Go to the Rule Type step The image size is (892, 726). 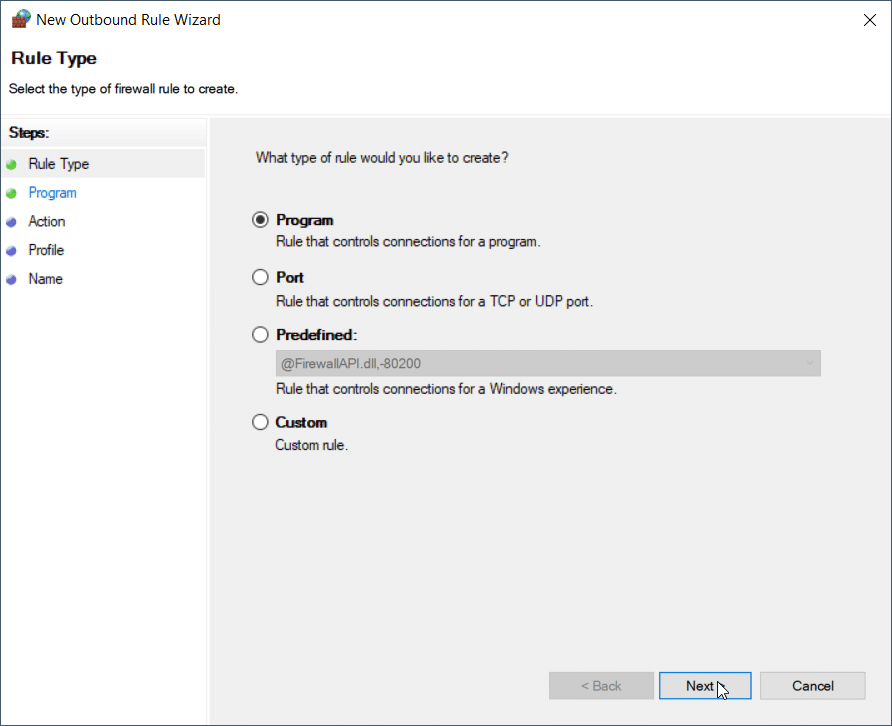[x=58, y=164]
